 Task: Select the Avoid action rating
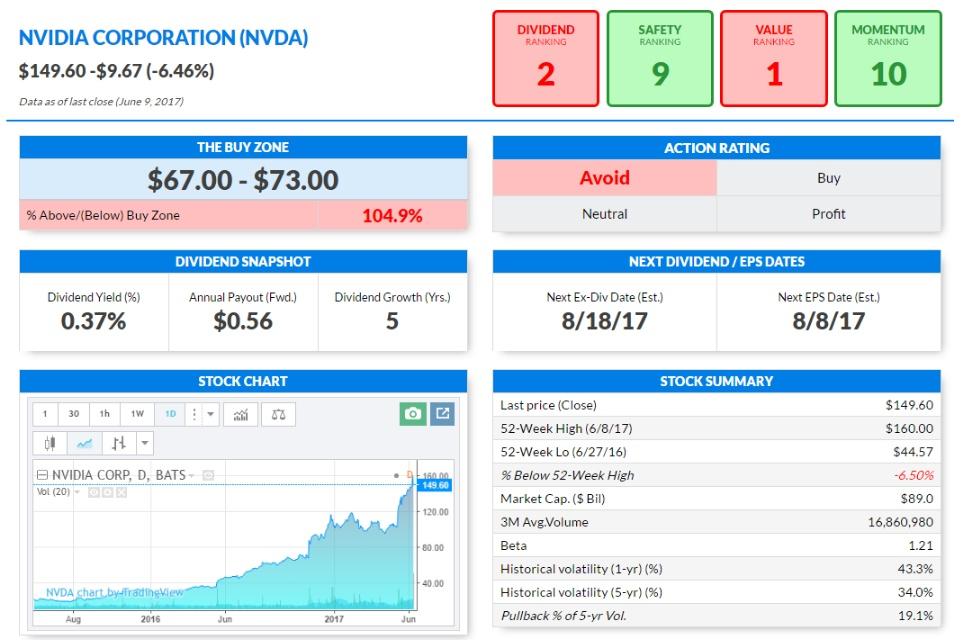(x=604, y=178)
